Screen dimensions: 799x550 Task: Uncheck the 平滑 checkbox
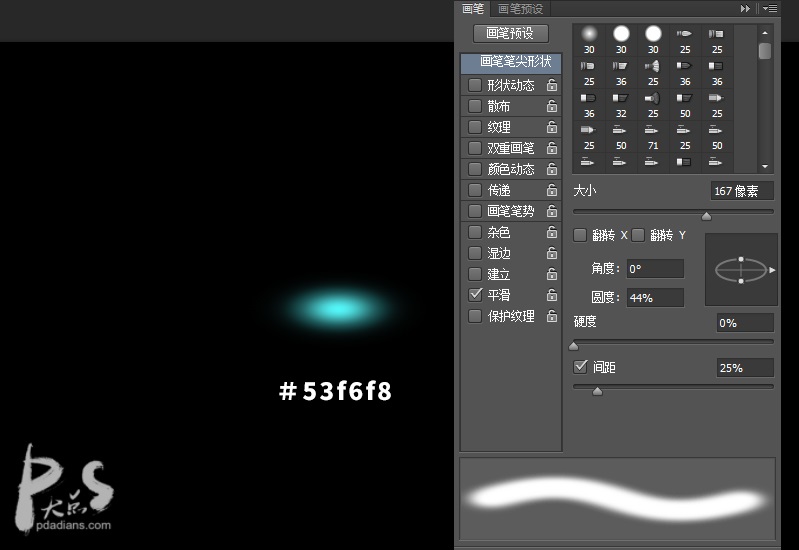point(475,295)
